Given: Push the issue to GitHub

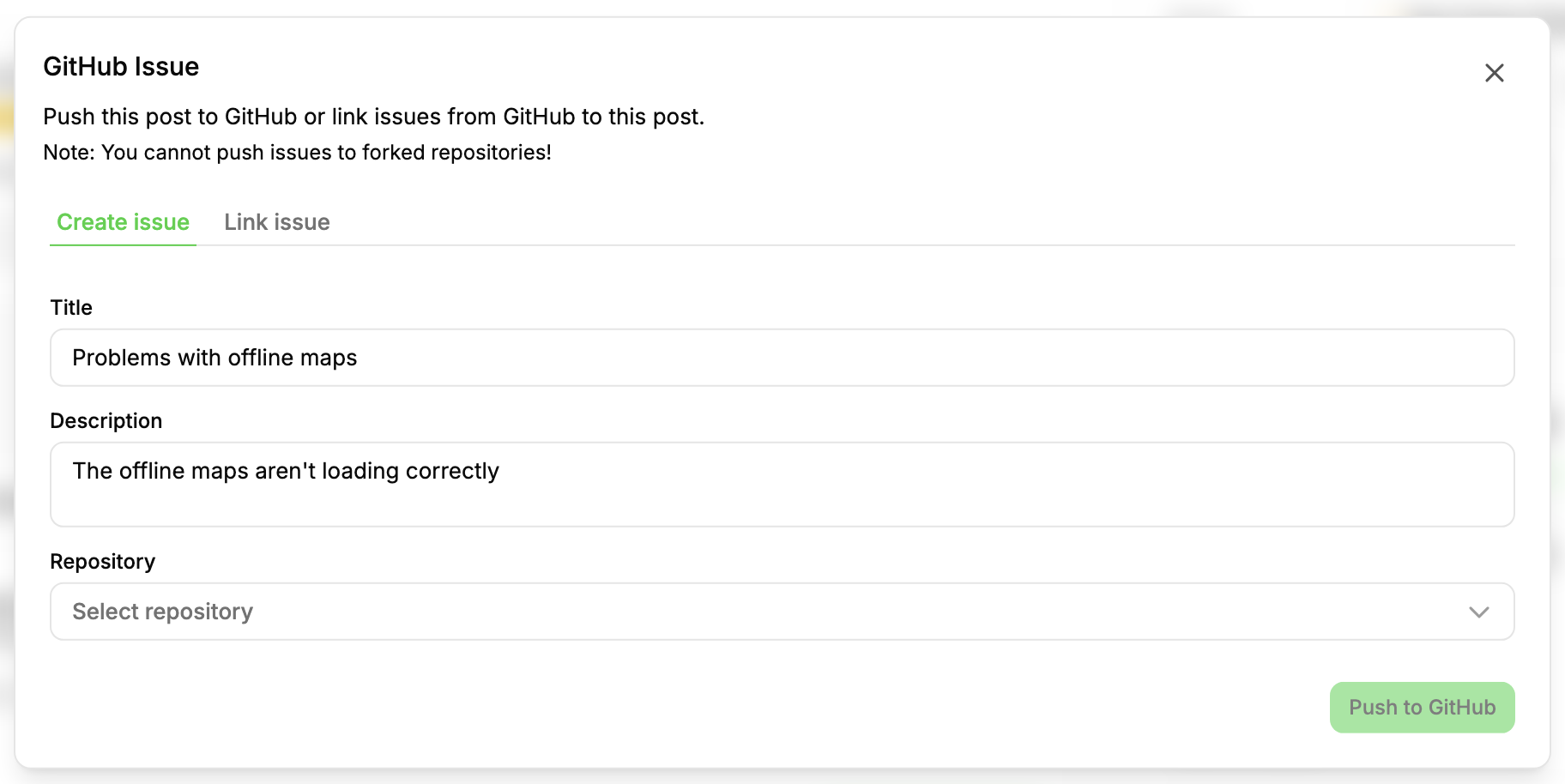Looking at the screenshot, I should tap(1422, 708).
